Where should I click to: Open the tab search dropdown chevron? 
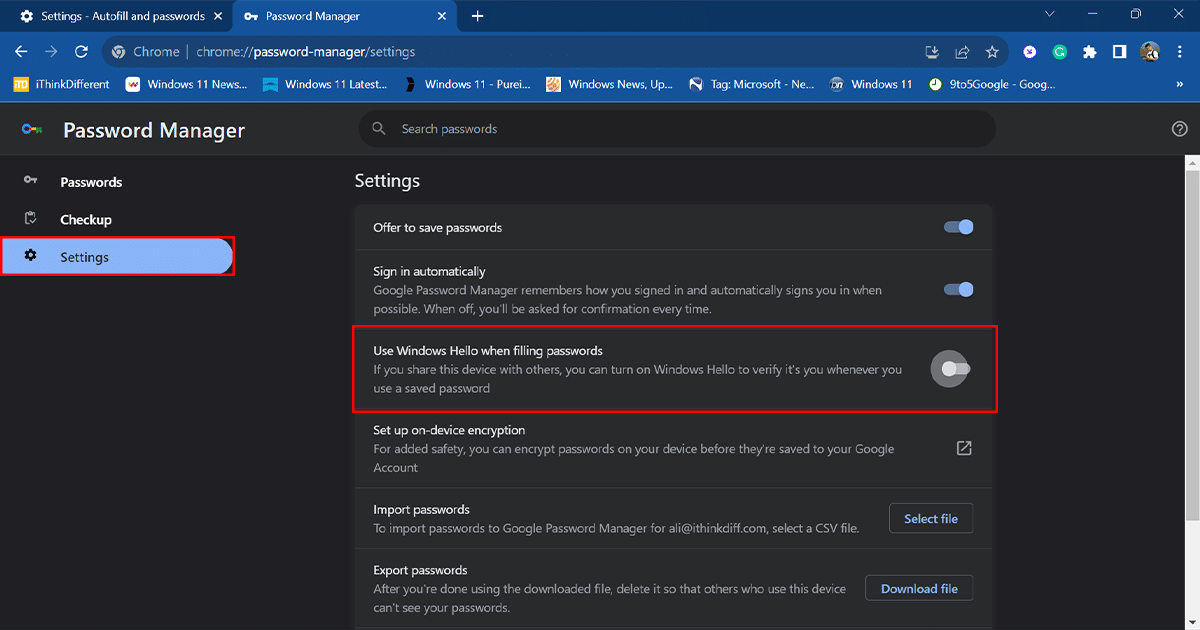(1049, 14)
